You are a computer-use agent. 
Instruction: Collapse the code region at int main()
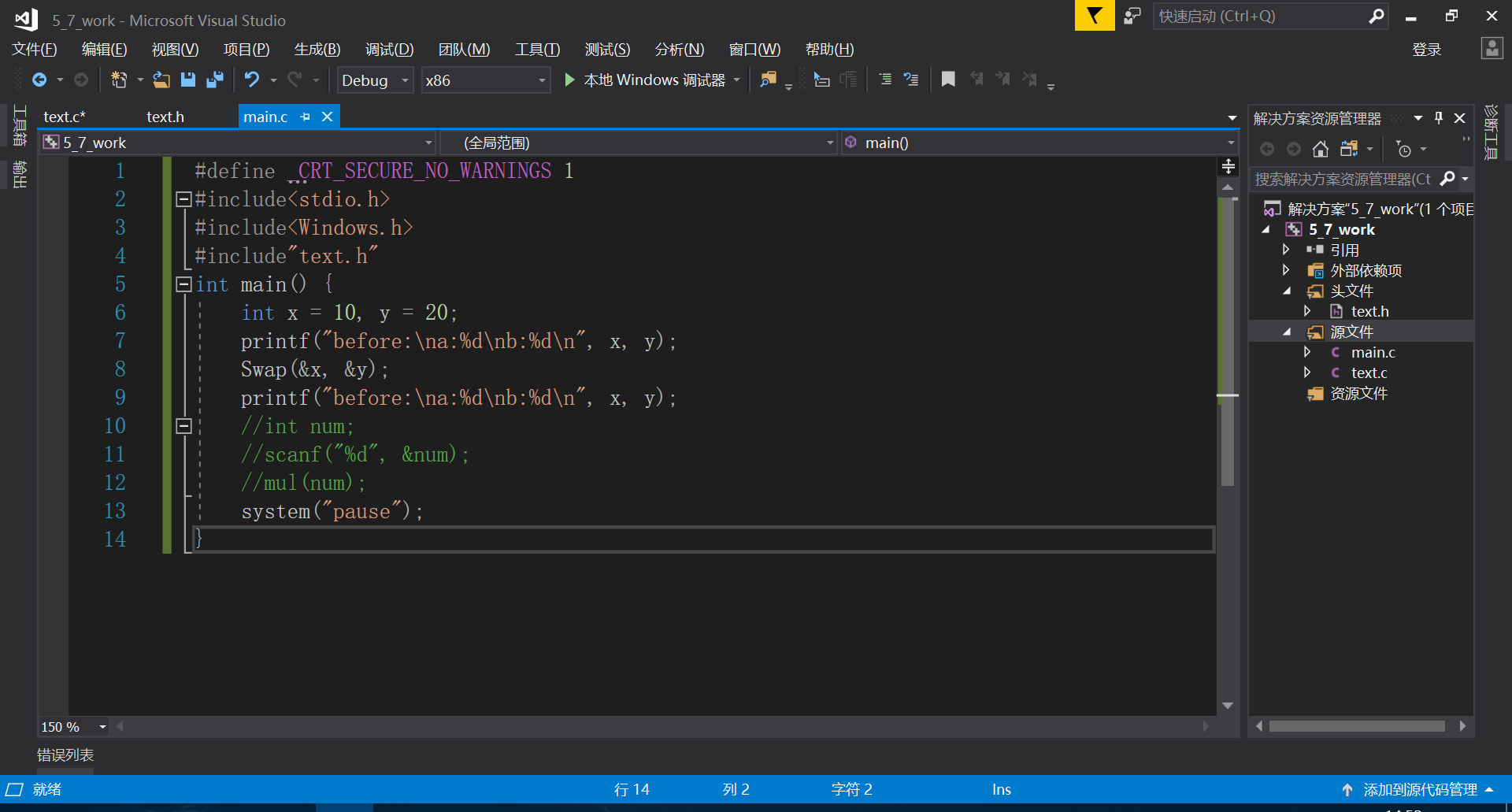coord(183,284)
